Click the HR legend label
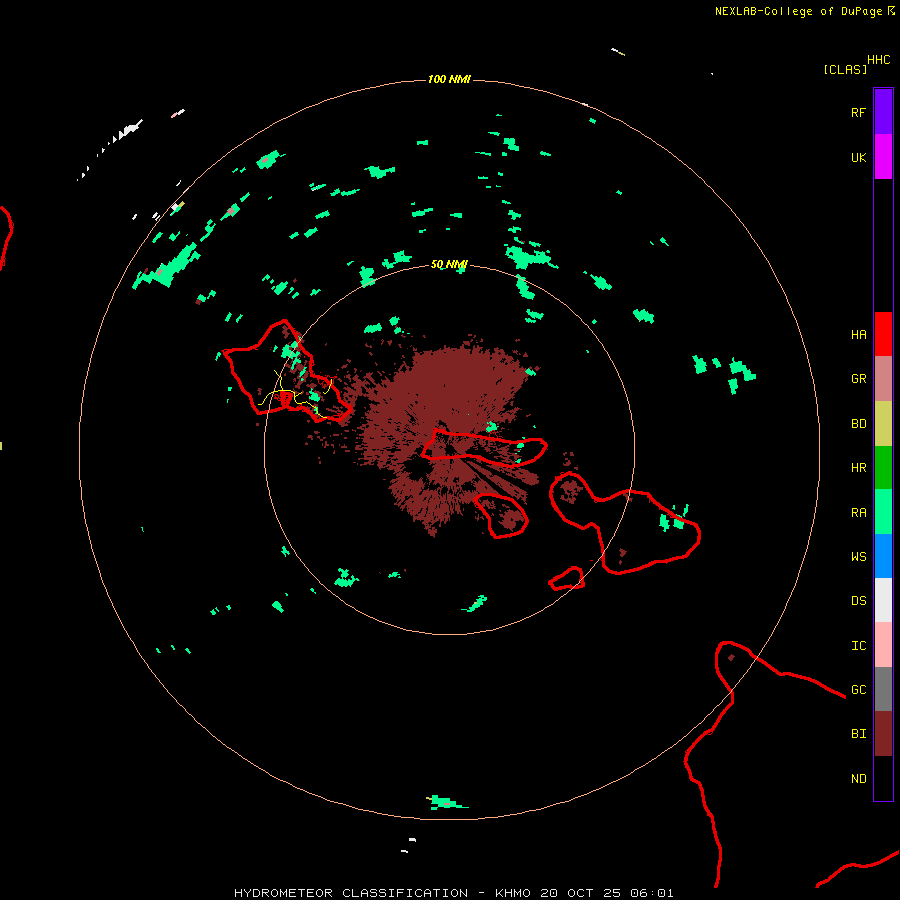 coord(858,468)
